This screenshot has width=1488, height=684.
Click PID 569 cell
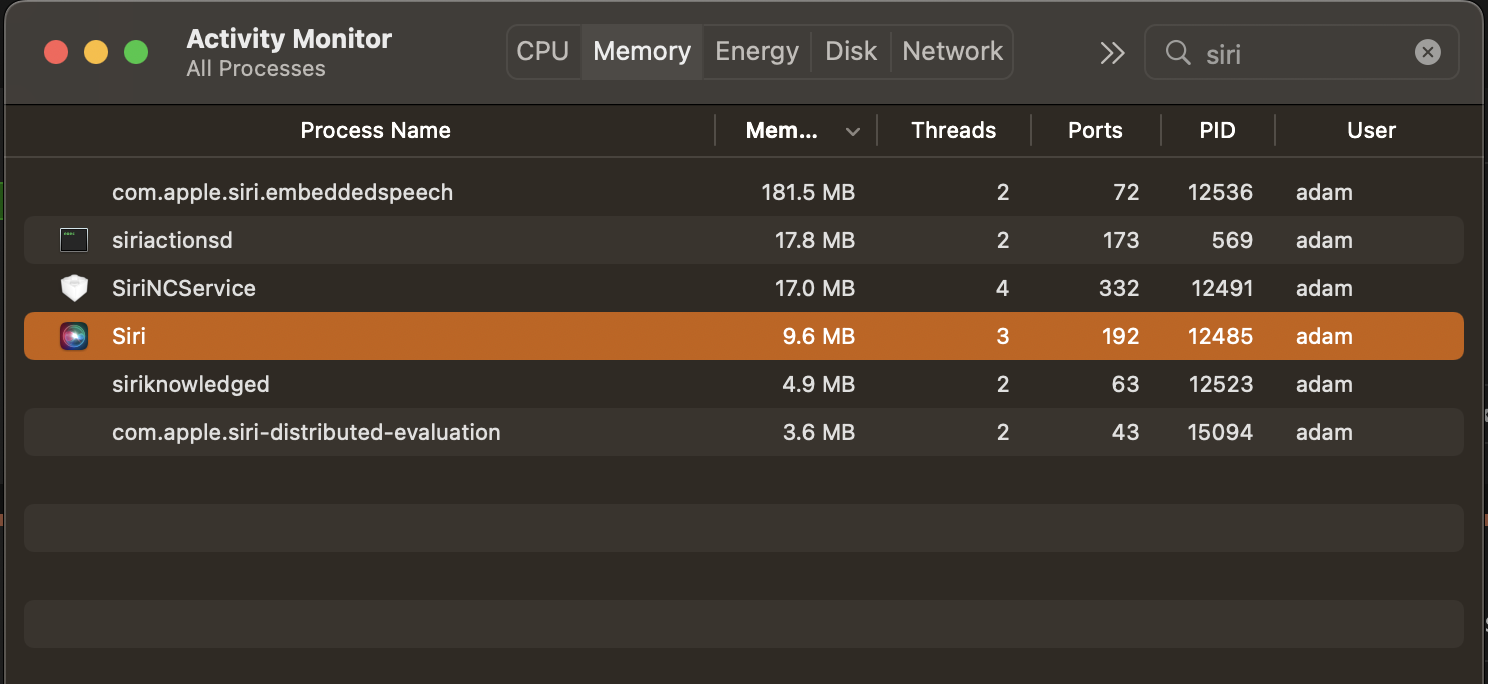point(1232,240)
